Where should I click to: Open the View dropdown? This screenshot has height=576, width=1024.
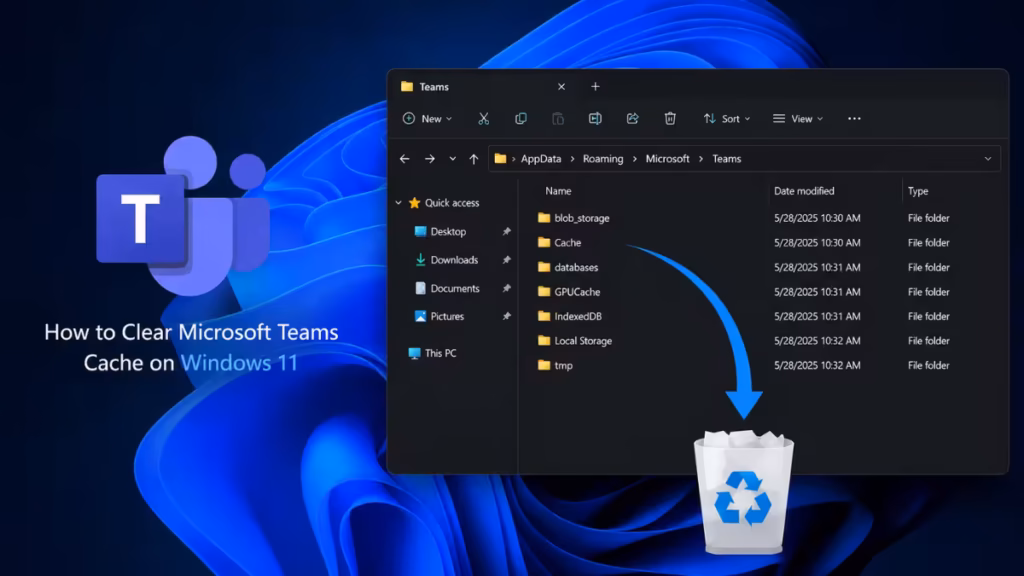click(798, 119)
